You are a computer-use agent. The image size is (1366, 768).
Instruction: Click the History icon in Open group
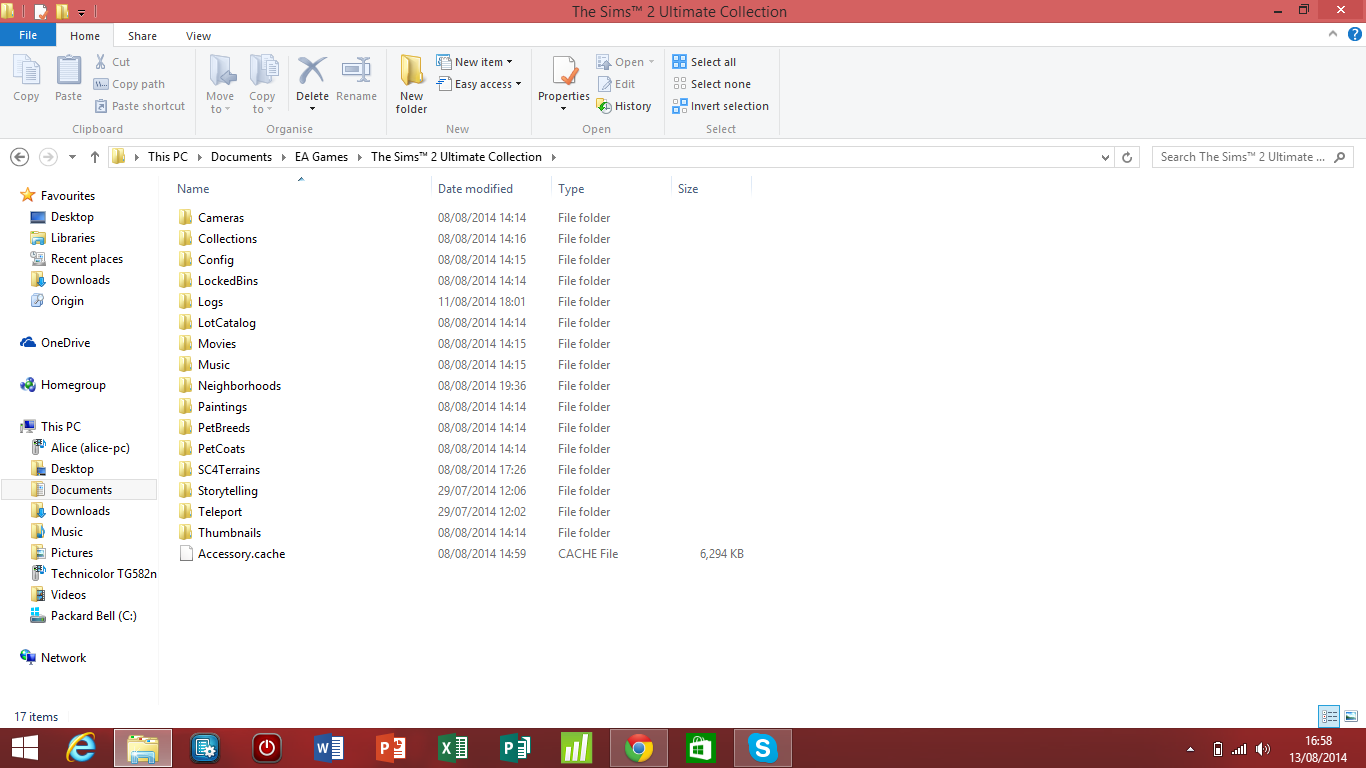[604, 106]
